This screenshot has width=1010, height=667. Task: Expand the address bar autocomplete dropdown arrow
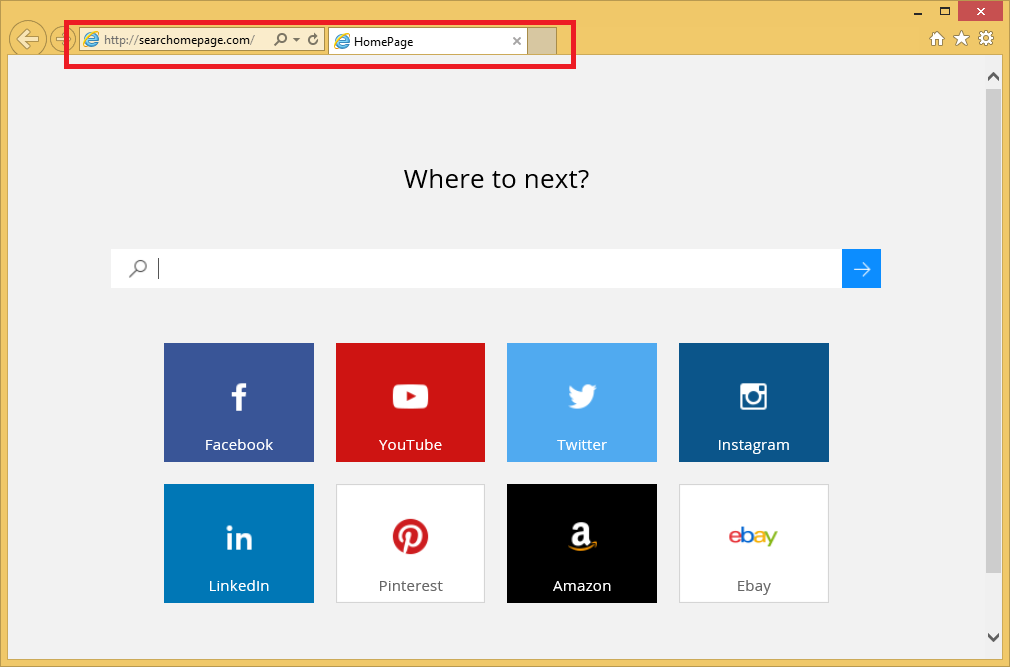tap(296, 40)
